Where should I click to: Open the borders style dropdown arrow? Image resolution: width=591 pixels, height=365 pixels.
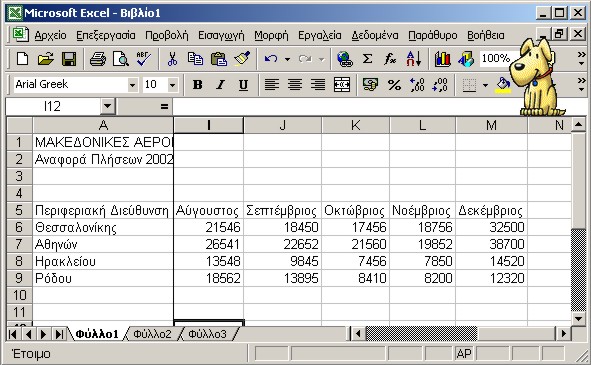pos(485,86)
